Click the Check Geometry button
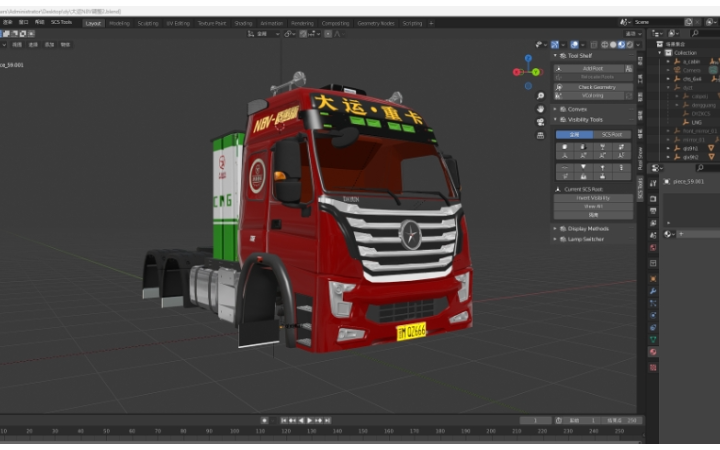 (593, 87)
